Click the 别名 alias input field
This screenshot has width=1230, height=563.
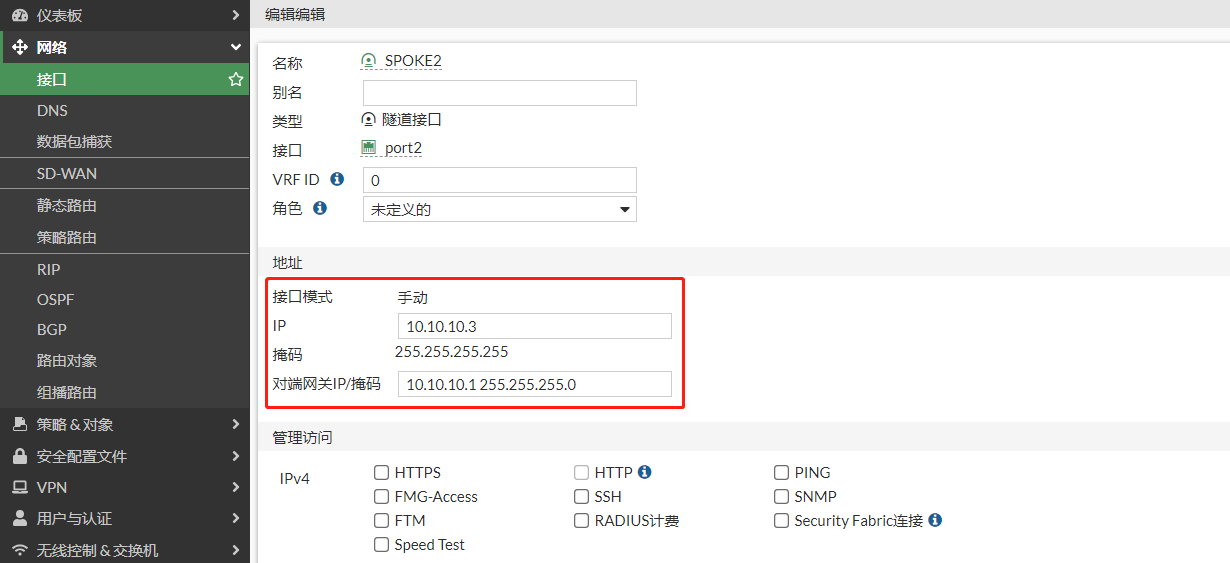(x=499, y=93)
